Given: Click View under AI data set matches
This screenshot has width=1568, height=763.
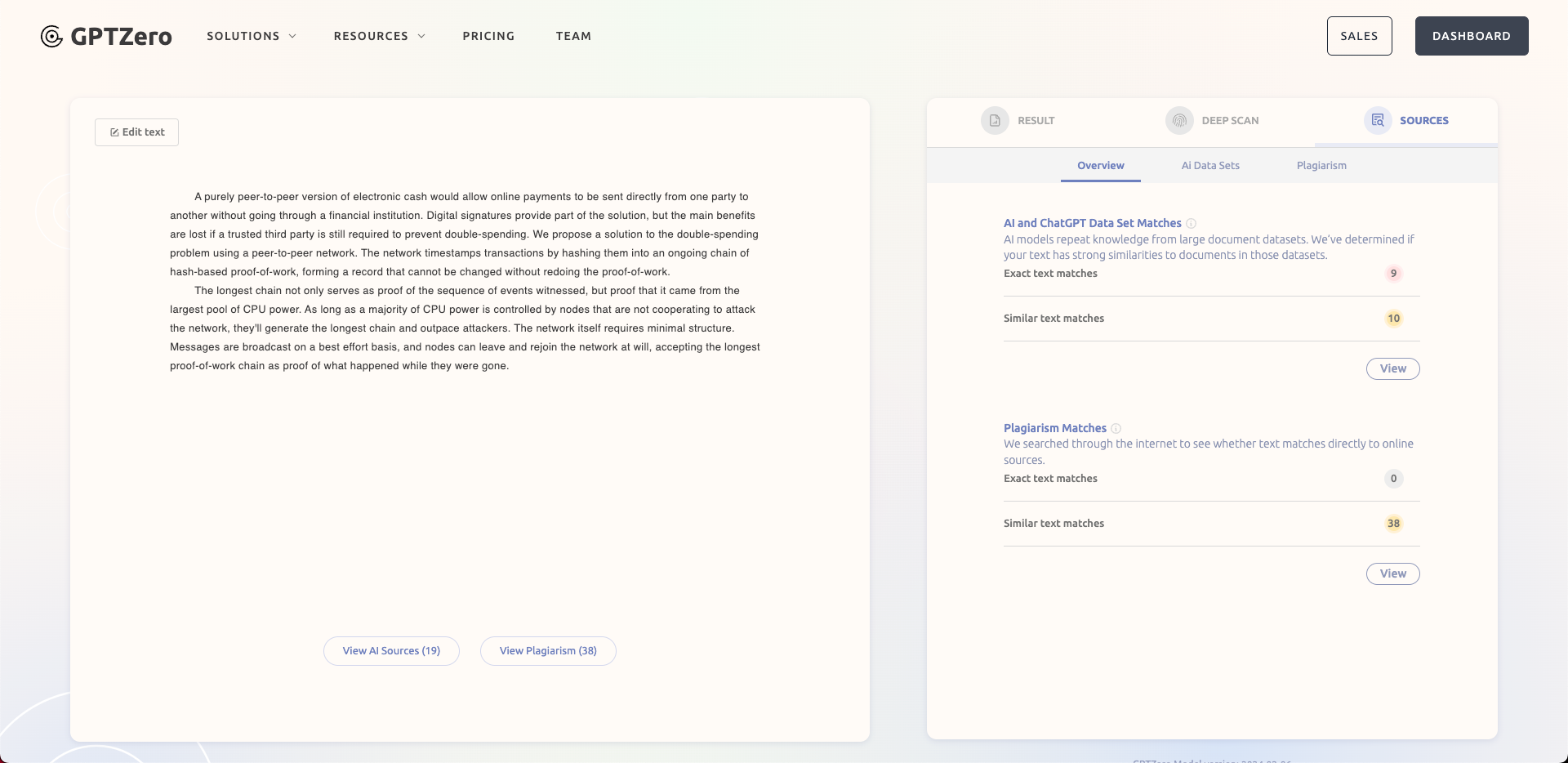Looking at the screenshot, I should tap(1393, 369).
